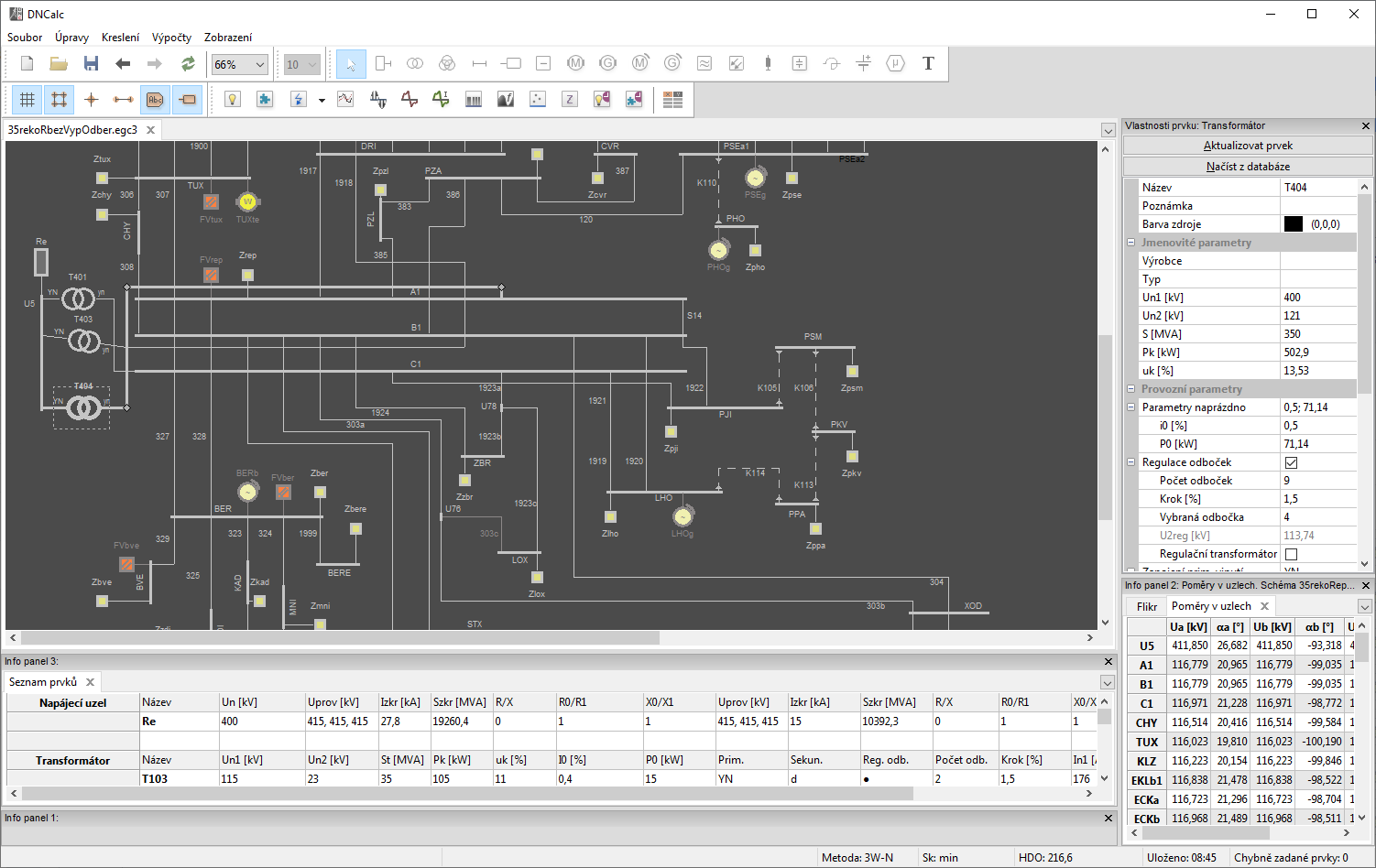Switch to the Flikr tab

point(1147,606)
